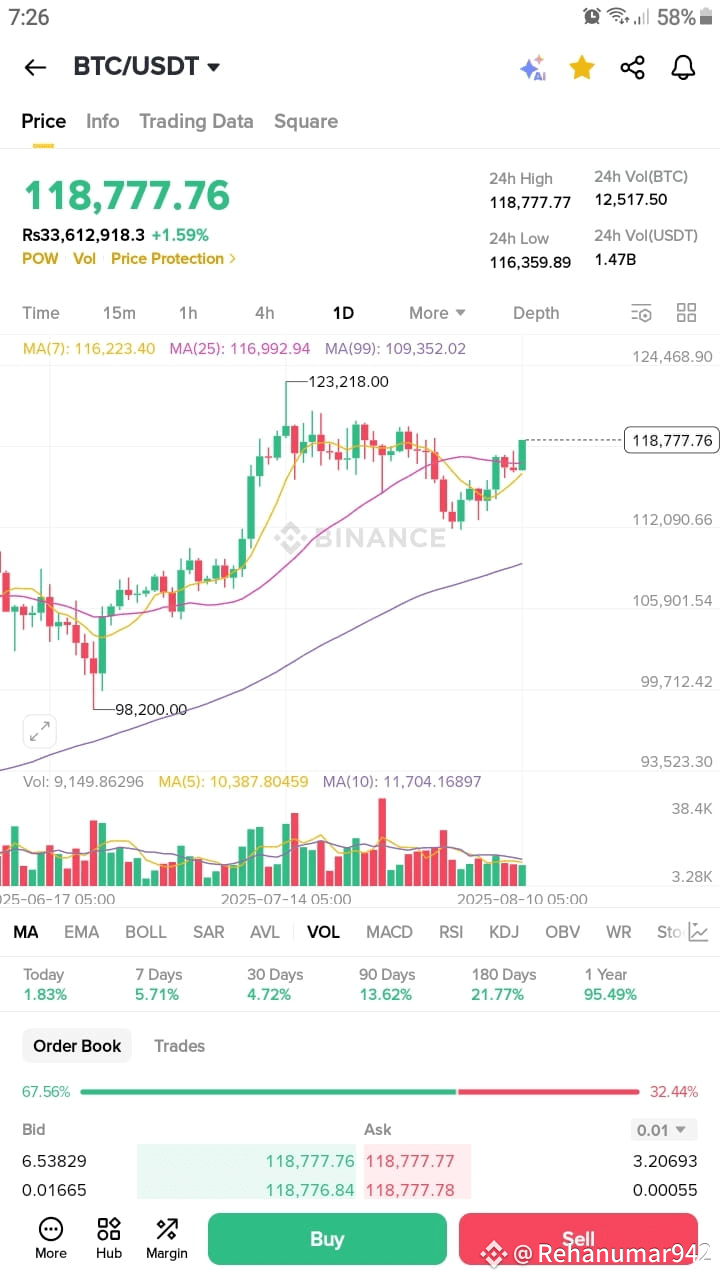Toggle the SAR indicator
Image resolution: width=720 pixels, height=1280 pixels.
coord(208,932)
